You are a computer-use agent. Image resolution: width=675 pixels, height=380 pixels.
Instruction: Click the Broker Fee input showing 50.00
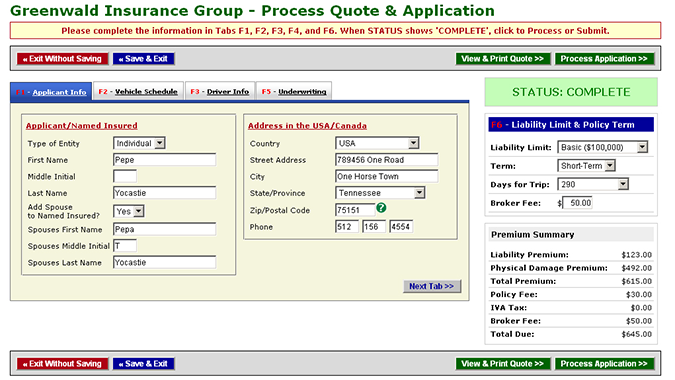[577, 203]
